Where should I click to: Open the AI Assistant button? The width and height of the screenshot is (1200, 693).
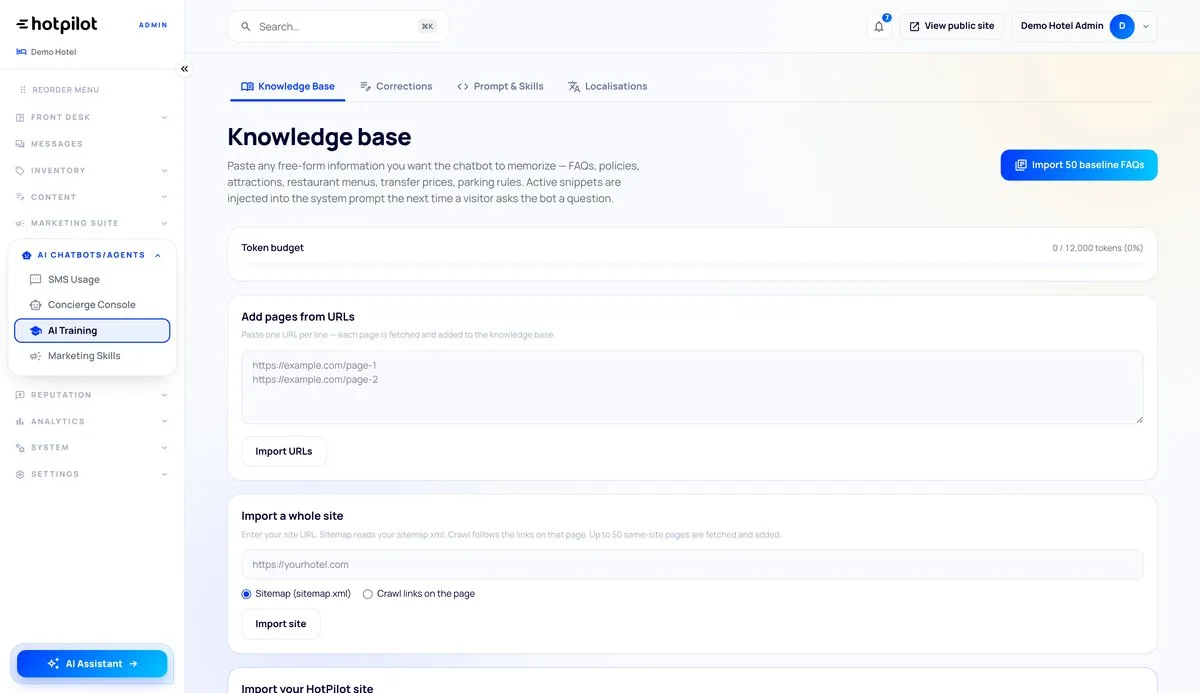click(92, 664)
